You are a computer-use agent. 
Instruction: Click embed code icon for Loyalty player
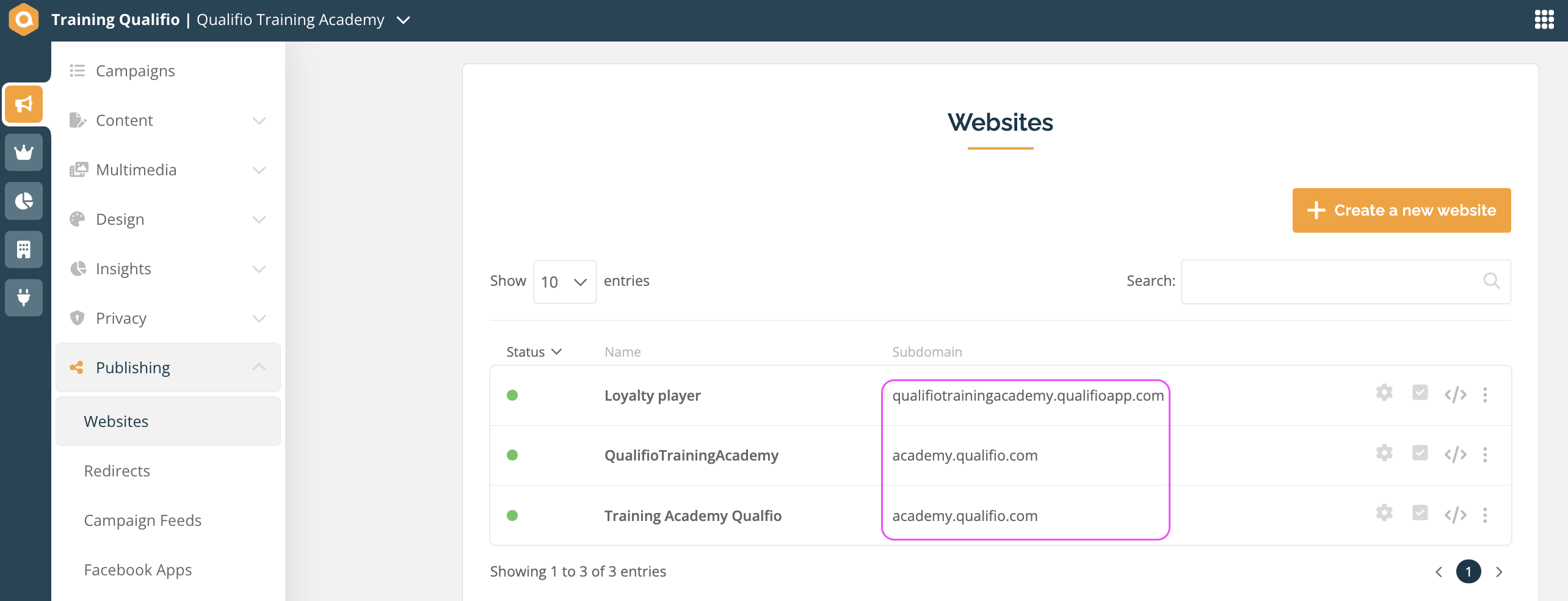[1456, 395]
